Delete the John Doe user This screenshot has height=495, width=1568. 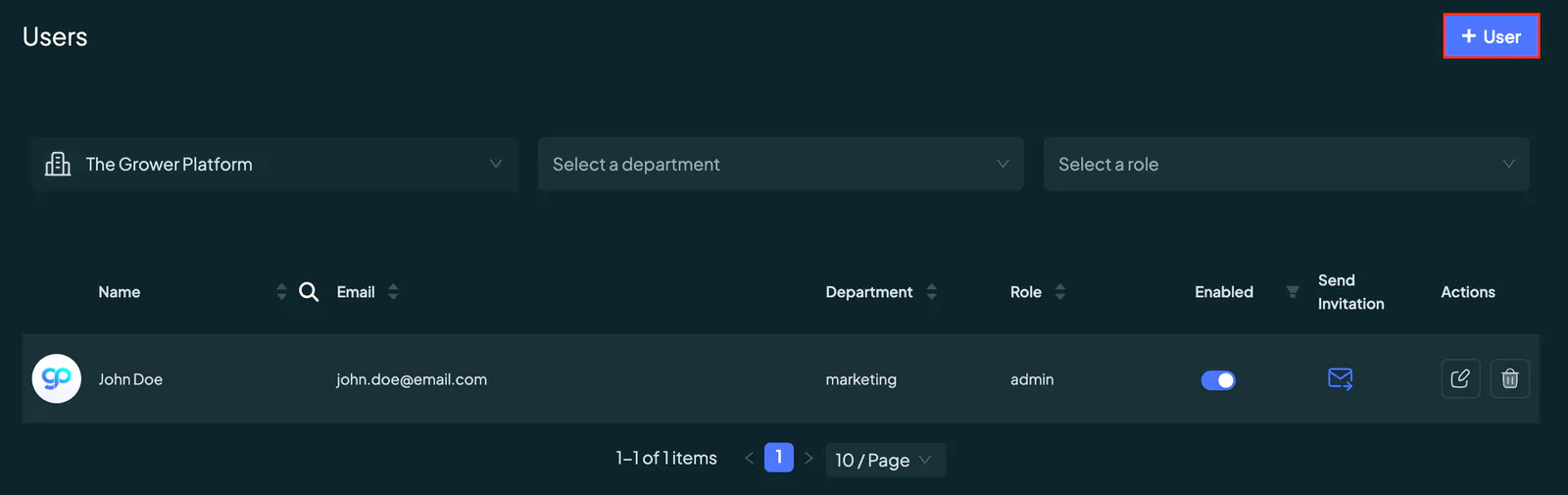tap(1510, 379)
